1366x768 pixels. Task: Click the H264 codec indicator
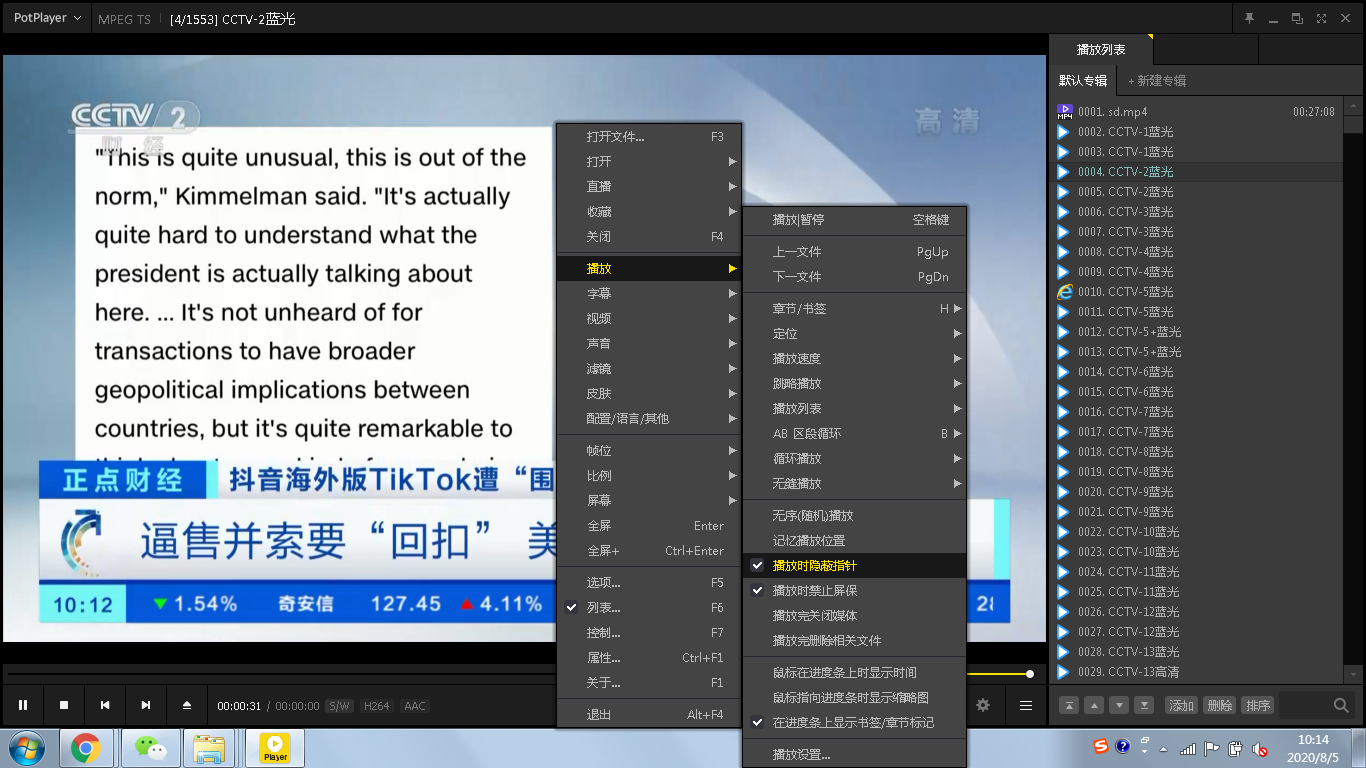pyautogui.click(x=377, y=706)
